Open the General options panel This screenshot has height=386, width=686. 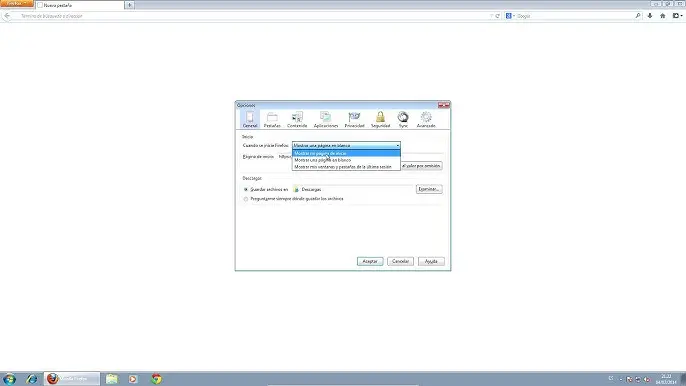point(250,119)
